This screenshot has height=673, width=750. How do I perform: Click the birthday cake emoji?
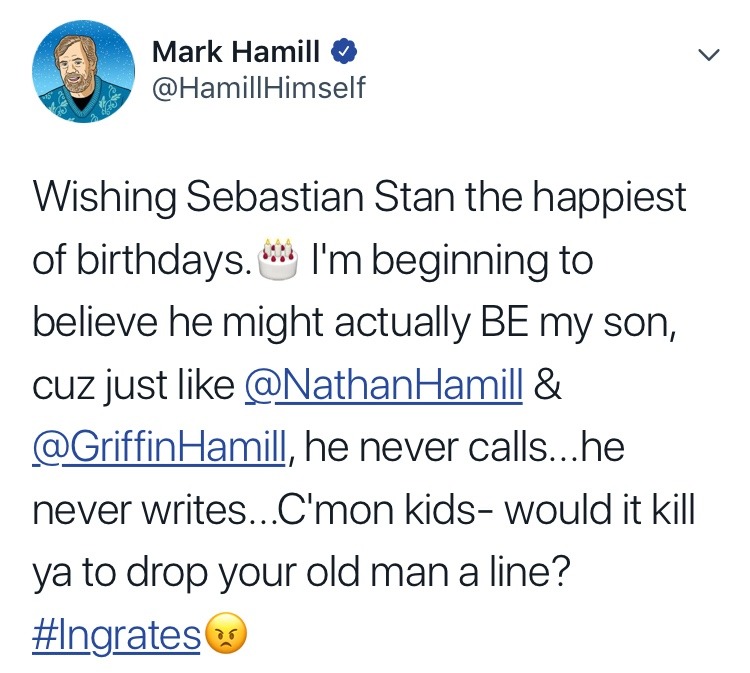pos(278,259)
